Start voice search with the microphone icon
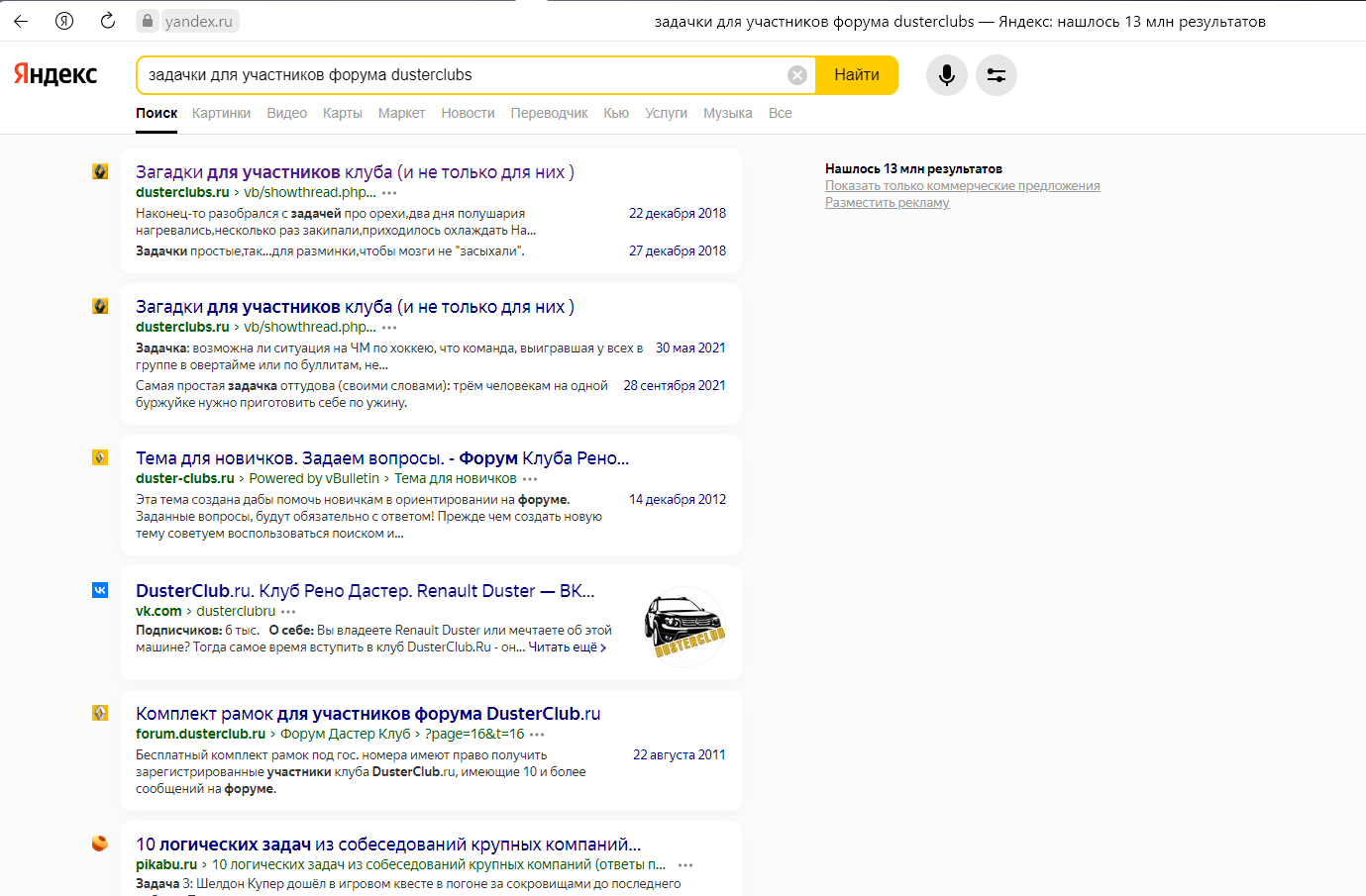This screenshot has width=1366, height=896. coord(947,75)
